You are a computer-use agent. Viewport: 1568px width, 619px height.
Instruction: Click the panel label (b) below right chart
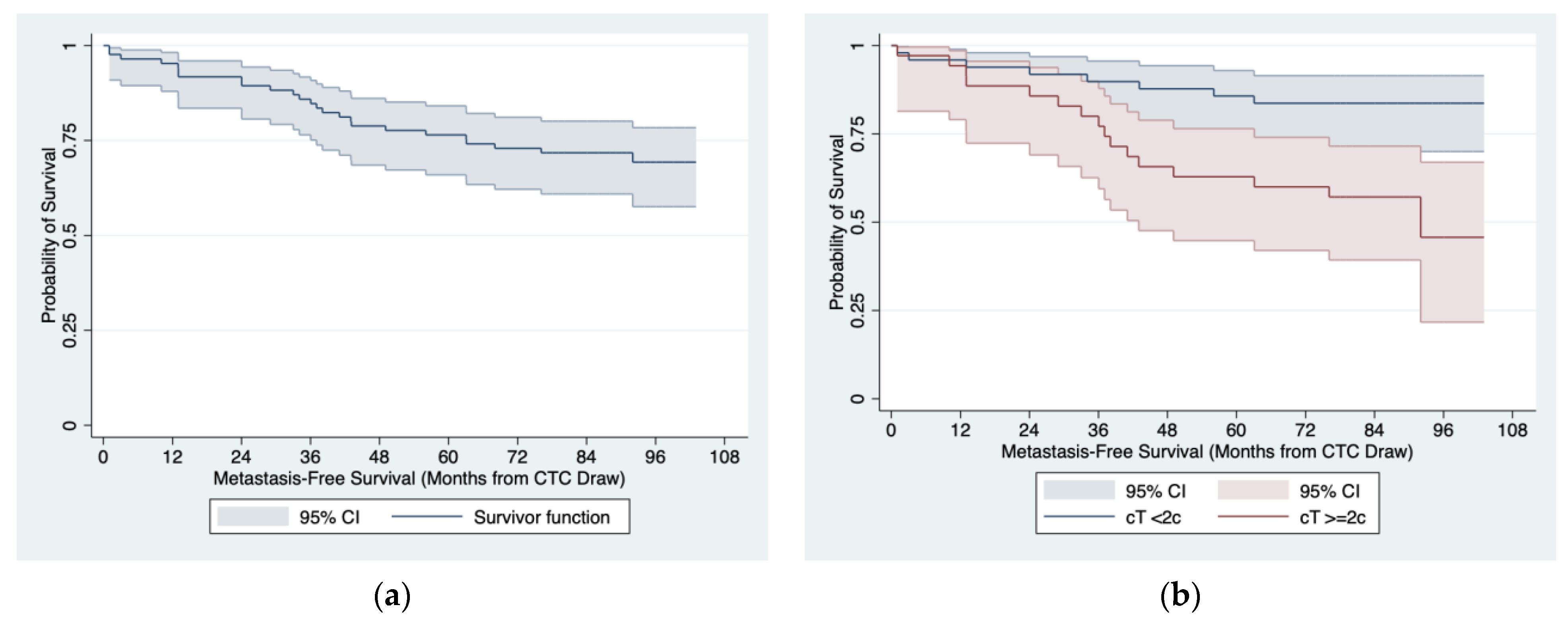[x=1180, y=596]
